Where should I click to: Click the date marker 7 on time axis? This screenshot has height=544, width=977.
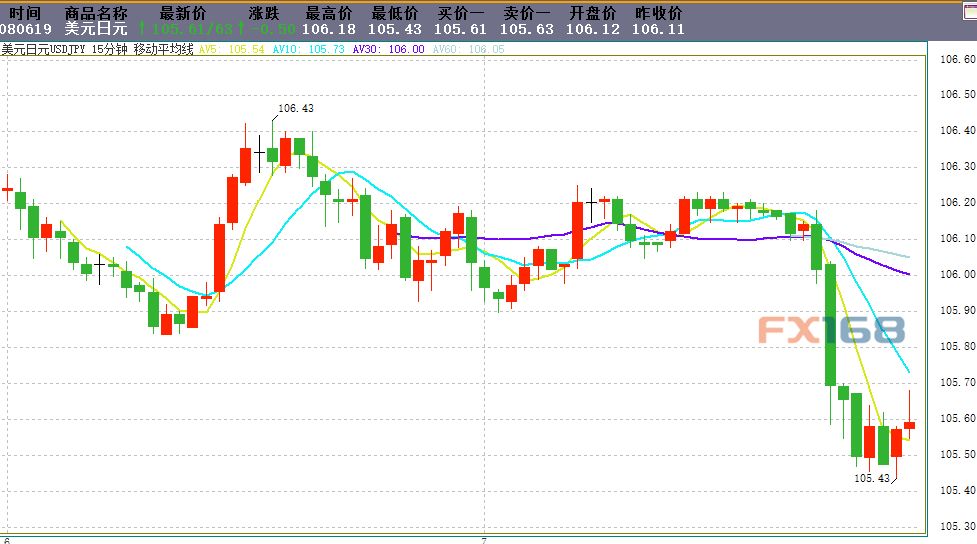484,540
